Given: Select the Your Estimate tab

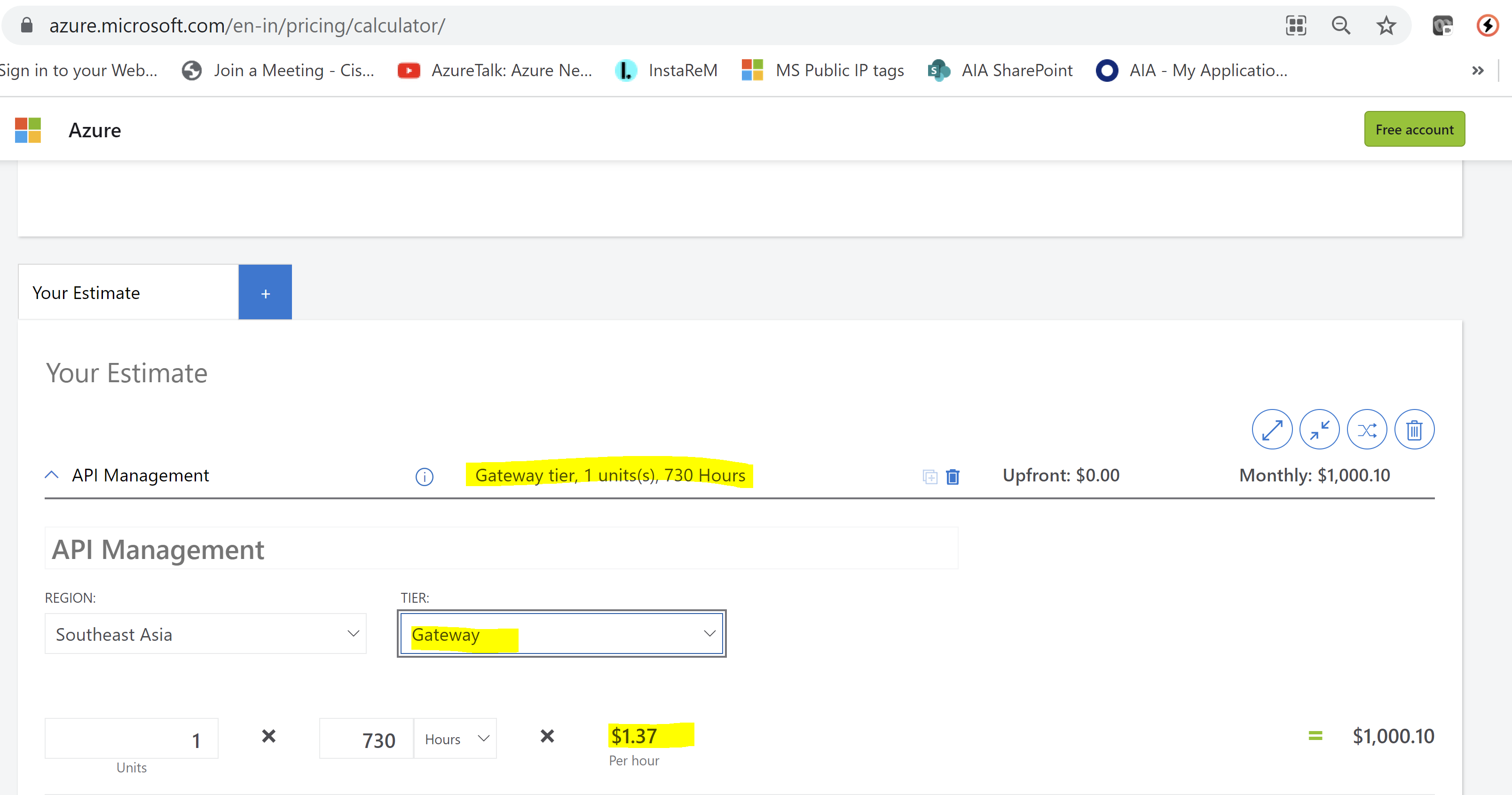Looking at the screenshot, I should tap(86, 292).
